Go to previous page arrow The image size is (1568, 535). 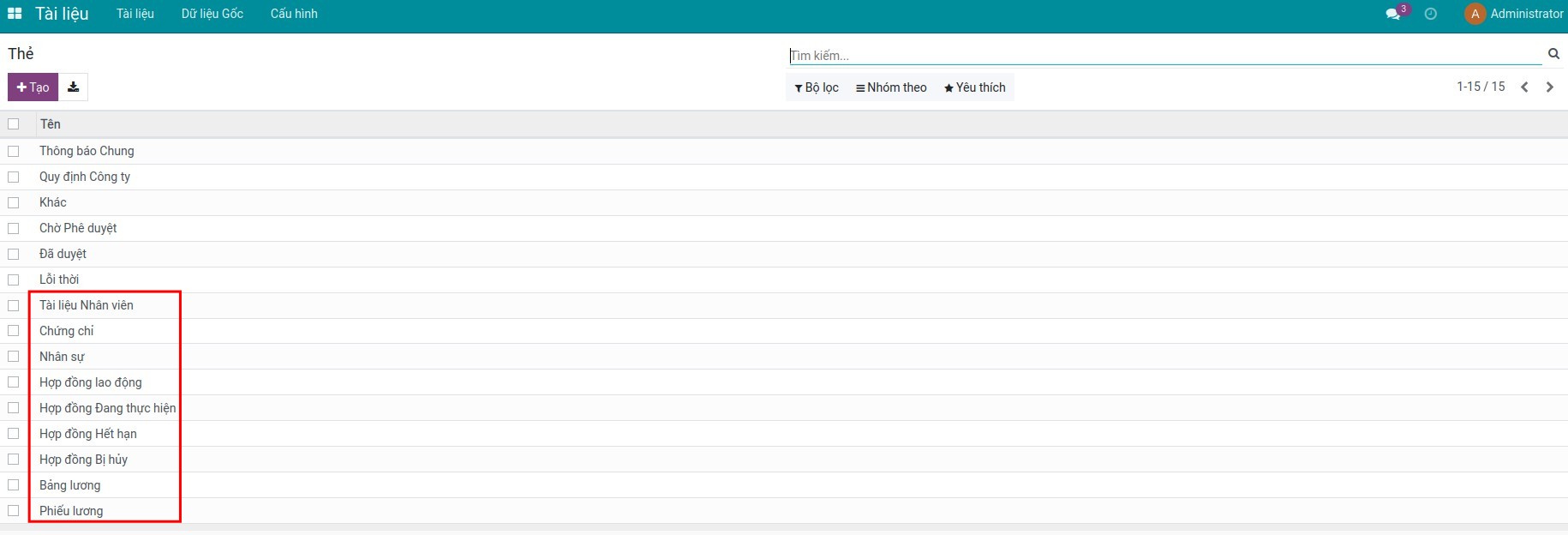point(1524,87)
